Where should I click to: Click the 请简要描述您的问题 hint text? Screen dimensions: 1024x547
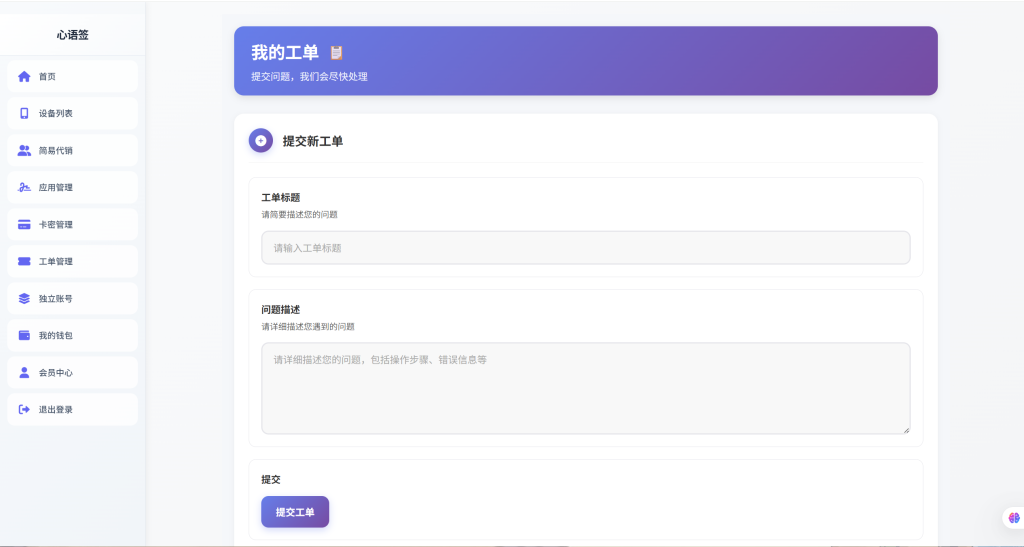[x=300, y=214]
